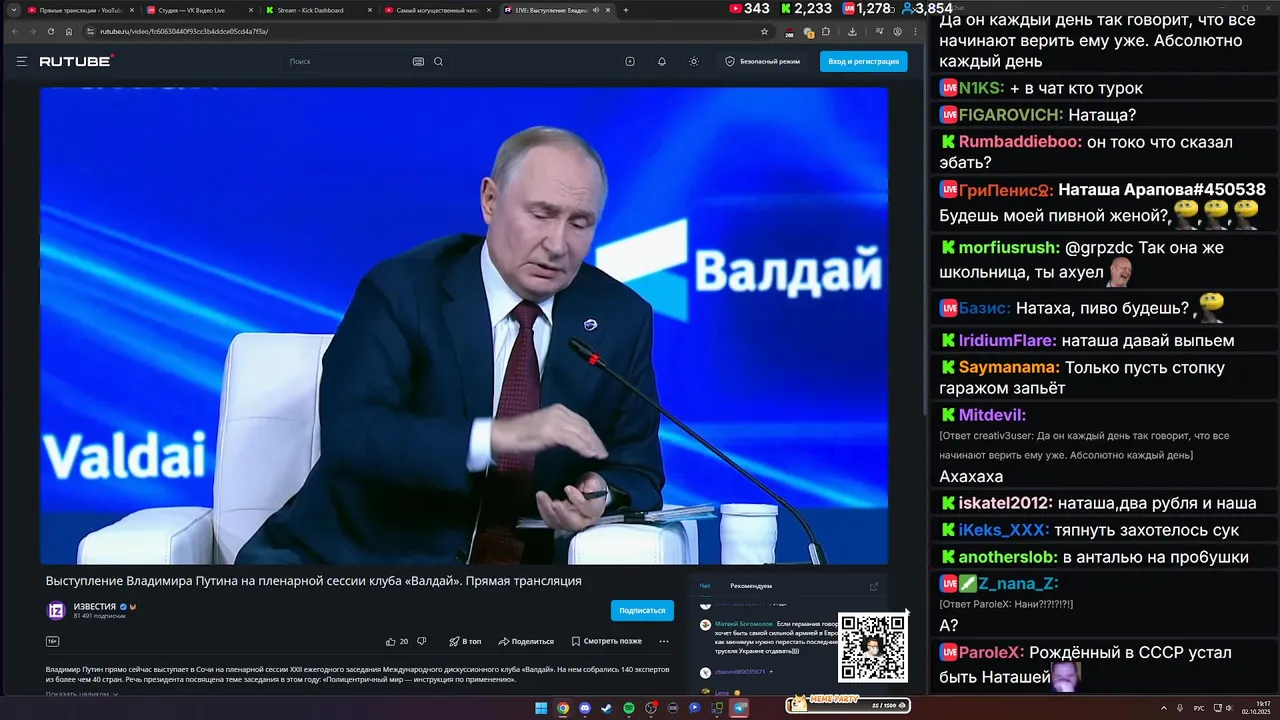Viewport: 1280px width, 720px height.
Task: Toggle Безопасный режим safe mode
Action: coord(762,62)
